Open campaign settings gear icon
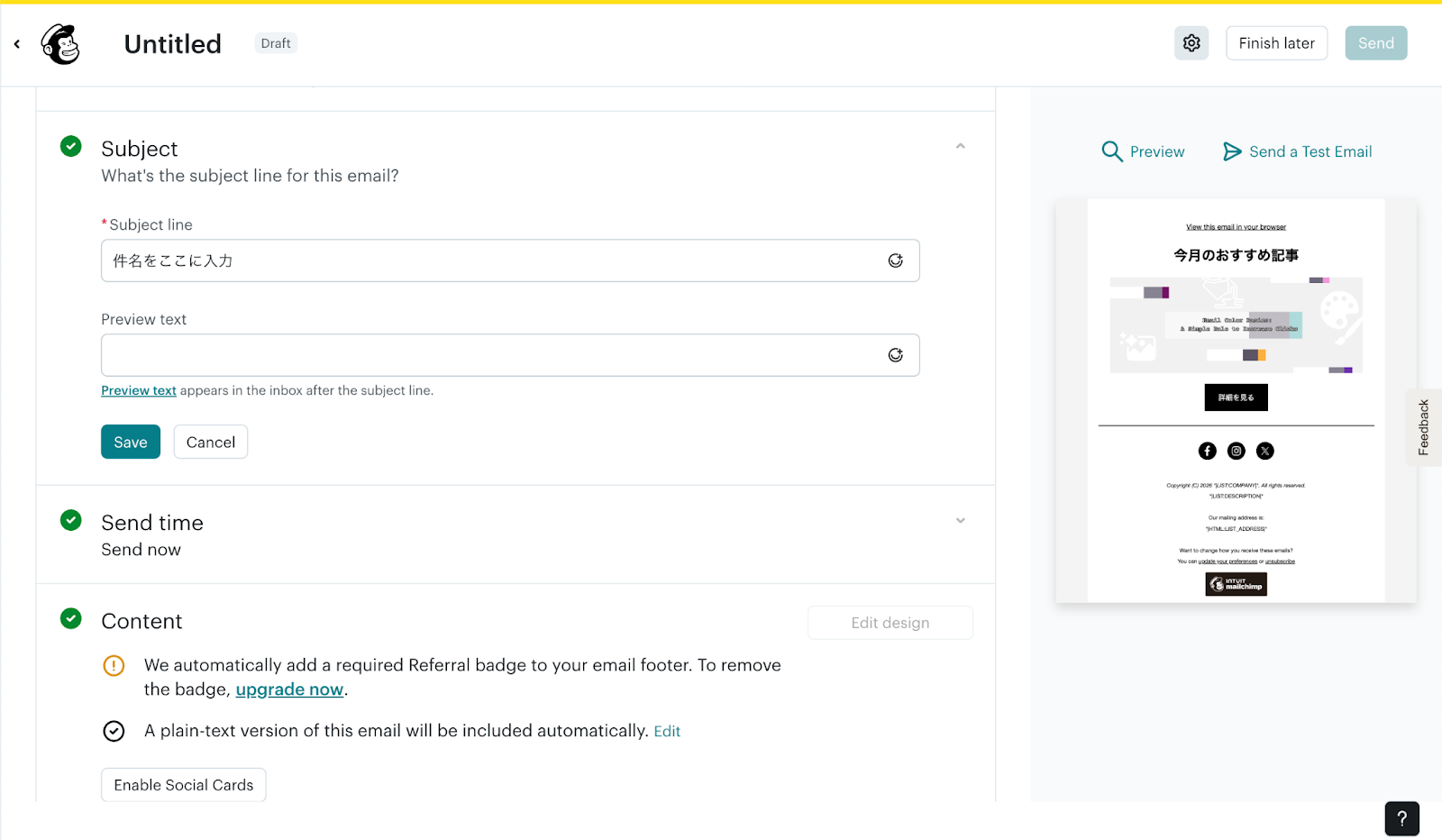This screenshot has height=840, width=1442. pos(1191,43)
